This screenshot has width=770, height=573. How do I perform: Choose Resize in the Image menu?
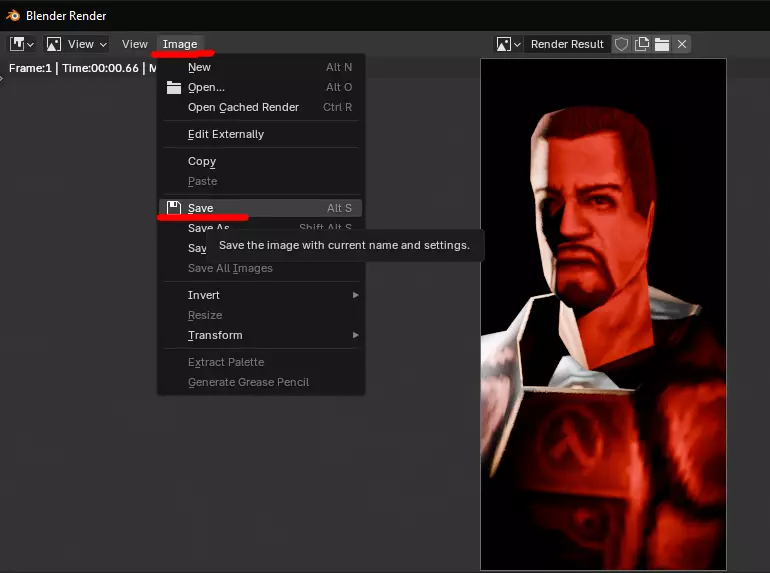261,315
